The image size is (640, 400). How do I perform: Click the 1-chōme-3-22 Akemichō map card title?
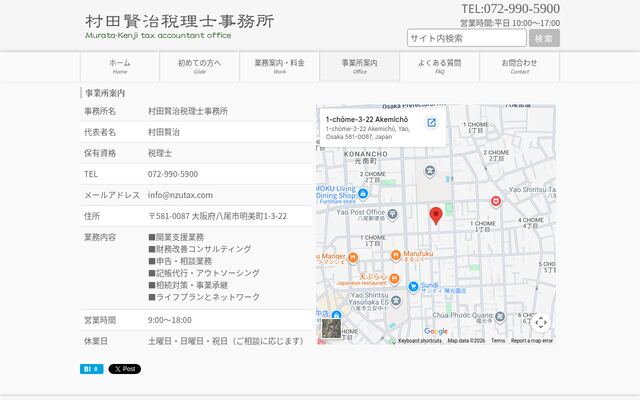[367, 120]
